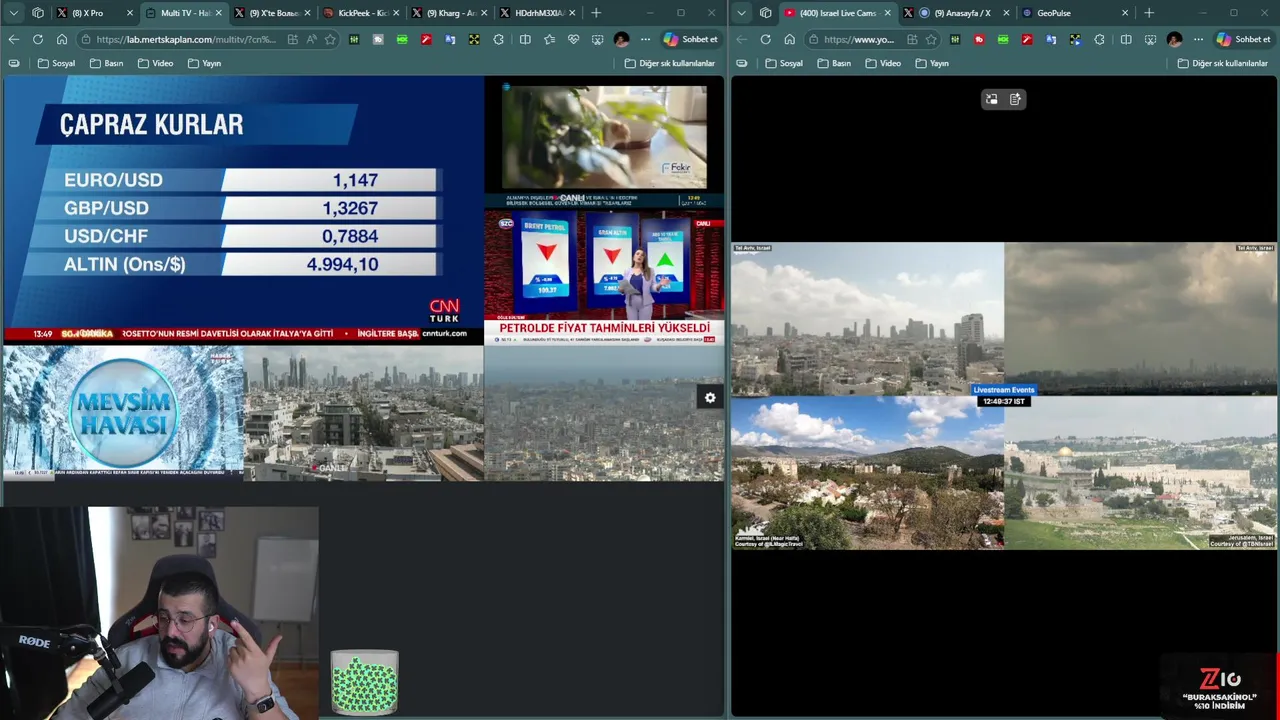Open the Yayın bookmarks folder in left browser
Screen dimensions: 1280x720
205,63
